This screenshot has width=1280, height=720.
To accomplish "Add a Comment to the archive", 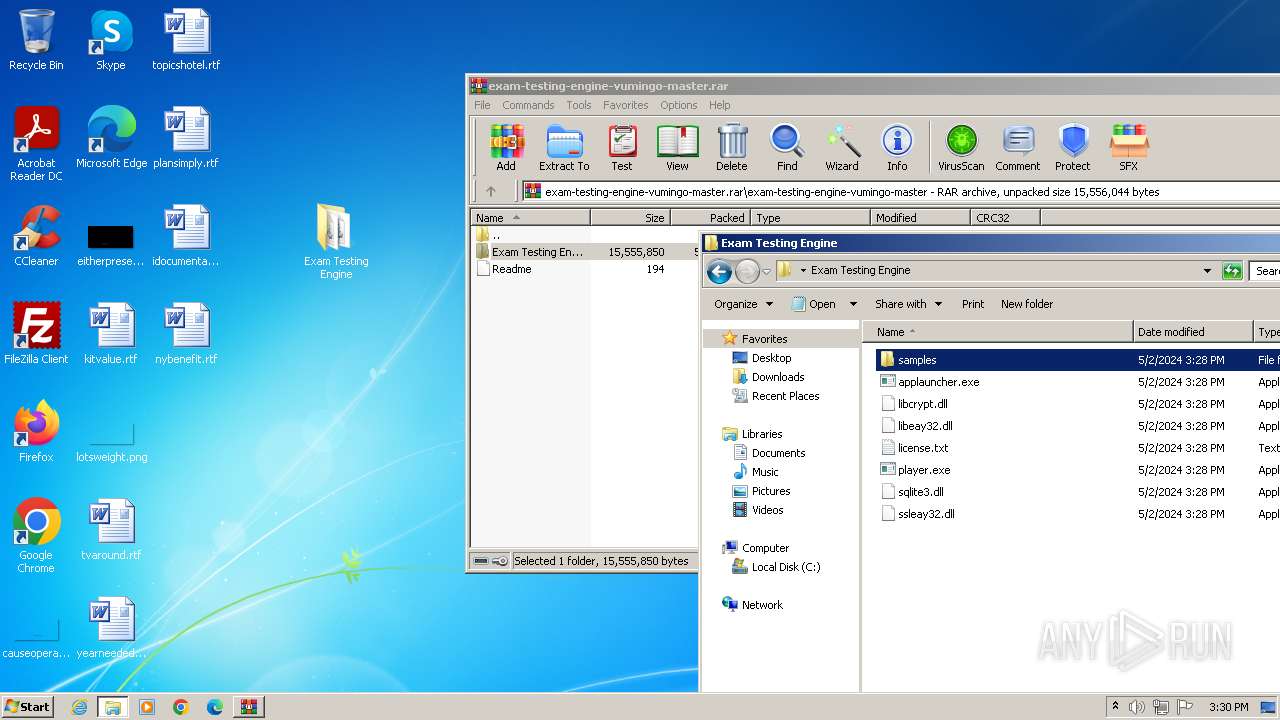I will point(1018,148).
